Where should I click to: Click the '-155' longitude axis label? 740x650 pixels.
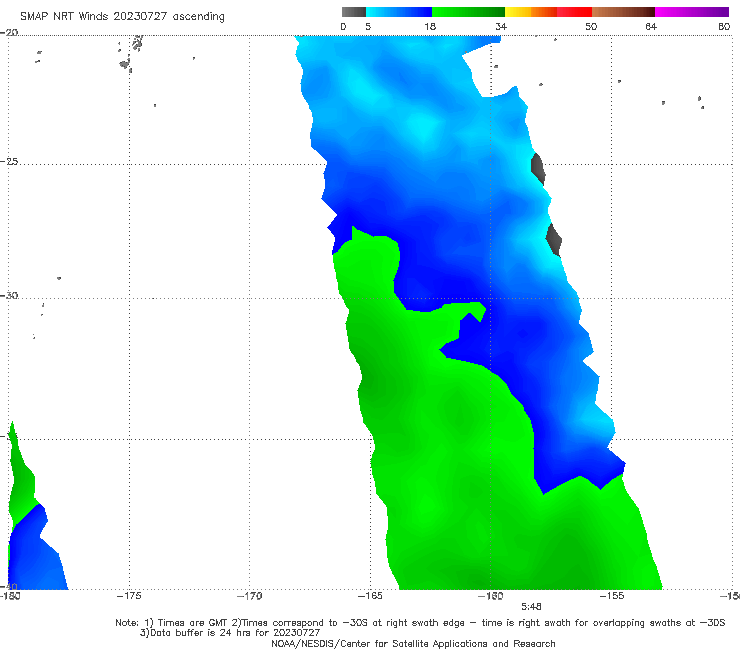(612, 596)
